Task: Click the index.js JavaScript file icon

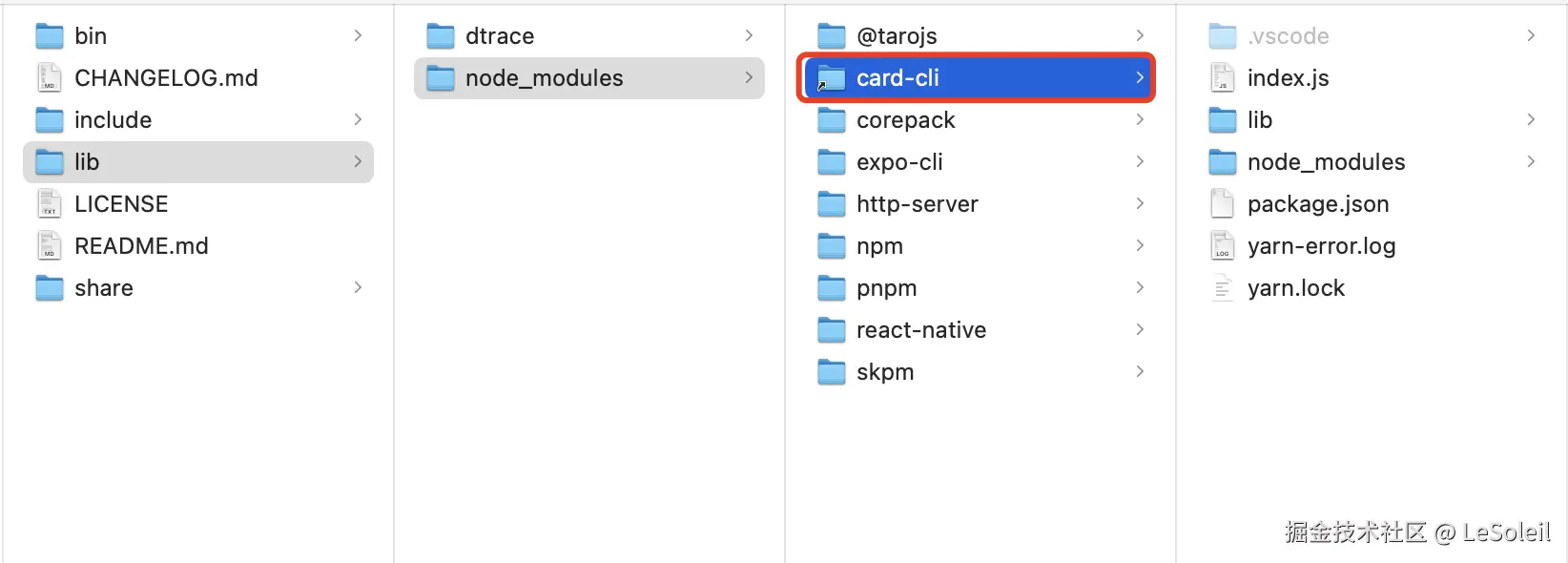Action: click(1222, 78)
